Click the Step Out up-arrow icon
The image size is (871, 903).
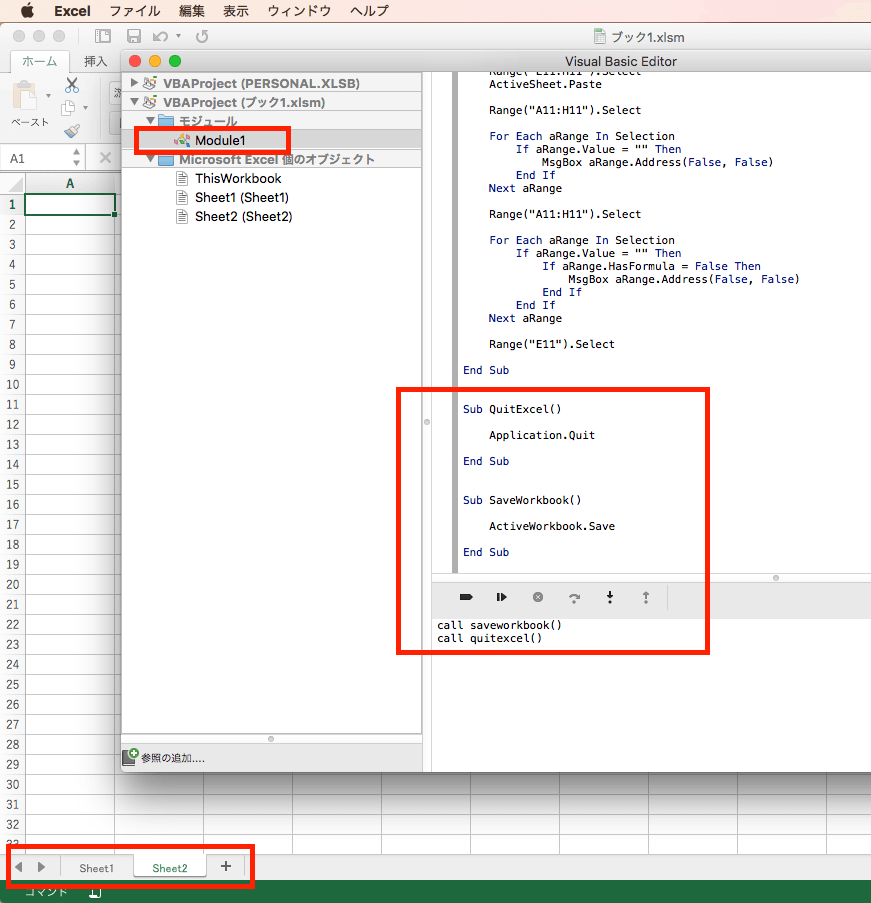tap(646, 597)
